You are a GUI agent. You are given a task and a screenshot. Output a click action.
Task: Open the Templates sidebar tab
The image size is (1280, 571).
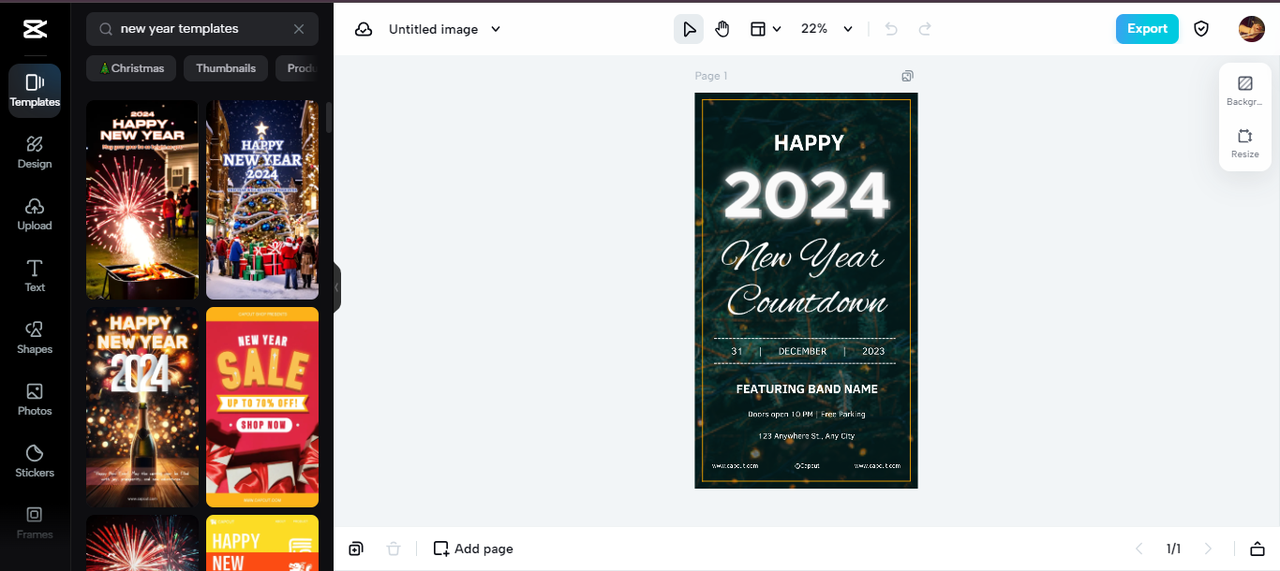click(35, 91)
